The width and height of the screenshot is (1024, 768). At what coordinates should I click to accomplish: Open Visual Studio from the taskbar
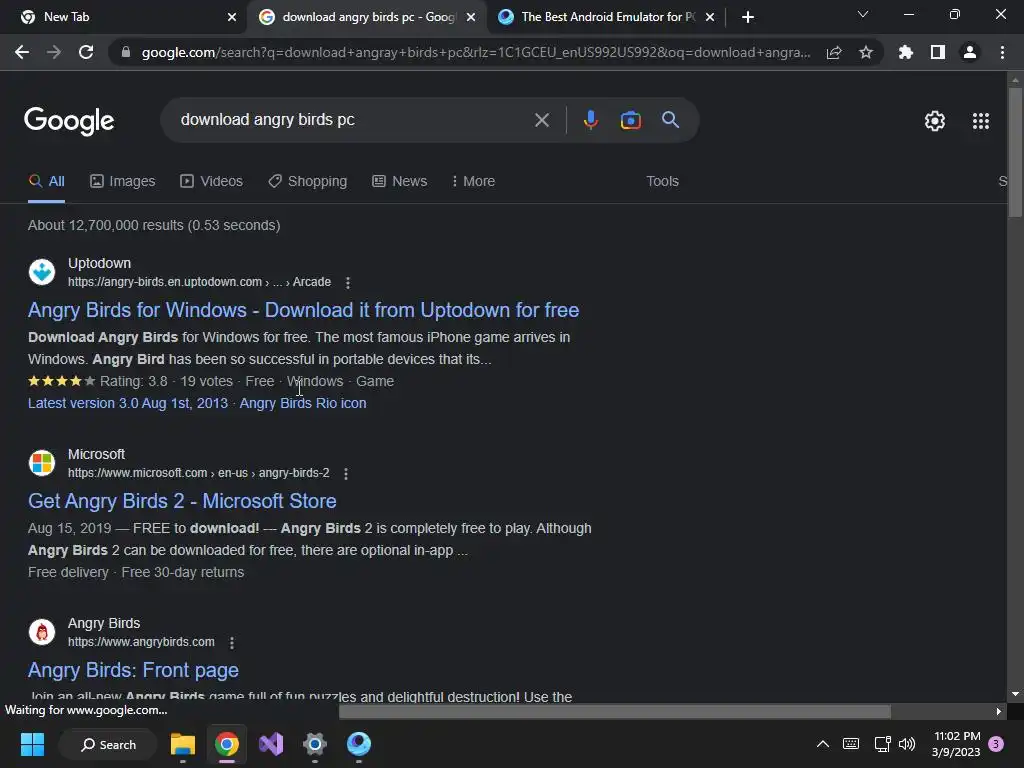[x=271, y=744]
